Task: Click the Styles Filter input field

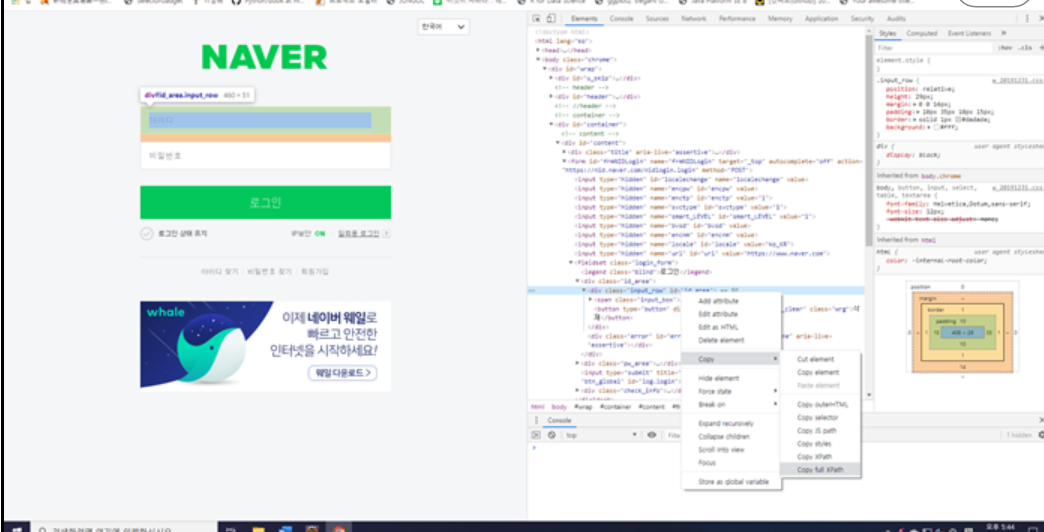Action: pyautogui.click(x=933, y=48)
